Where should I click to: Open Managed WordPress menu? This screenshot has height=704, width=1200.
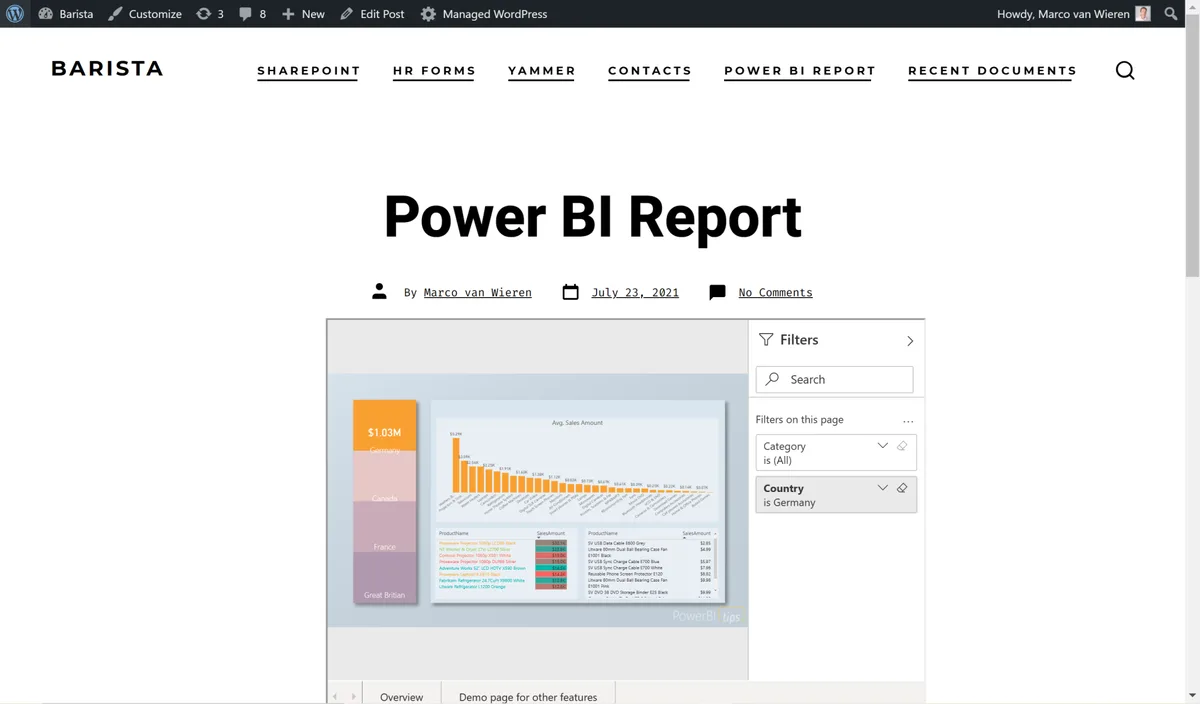484,14
